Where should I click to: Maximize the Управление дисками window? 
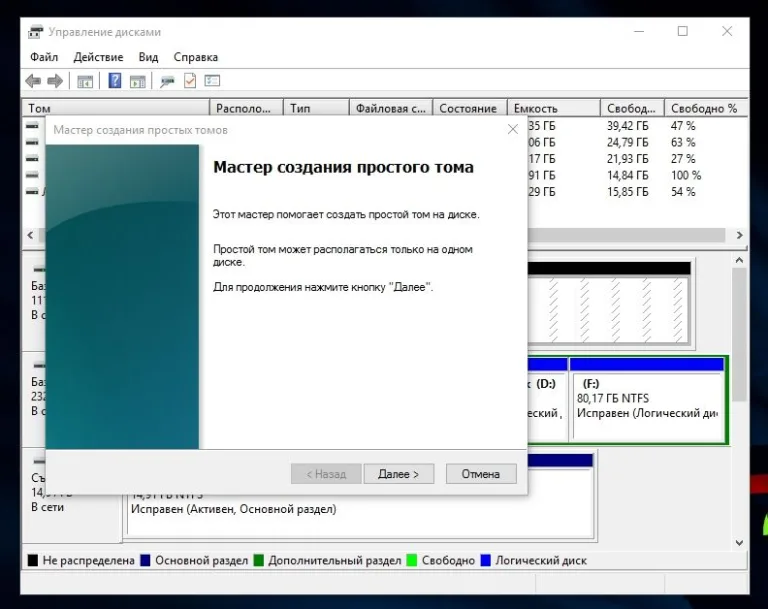[682, 31]
